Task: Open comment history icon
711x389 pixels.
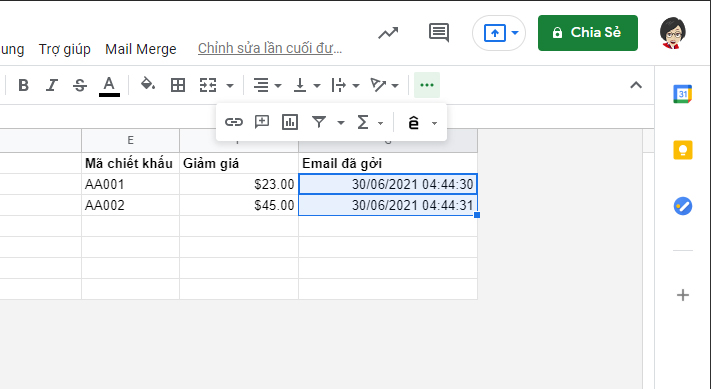Action: [x=438, y=33]
